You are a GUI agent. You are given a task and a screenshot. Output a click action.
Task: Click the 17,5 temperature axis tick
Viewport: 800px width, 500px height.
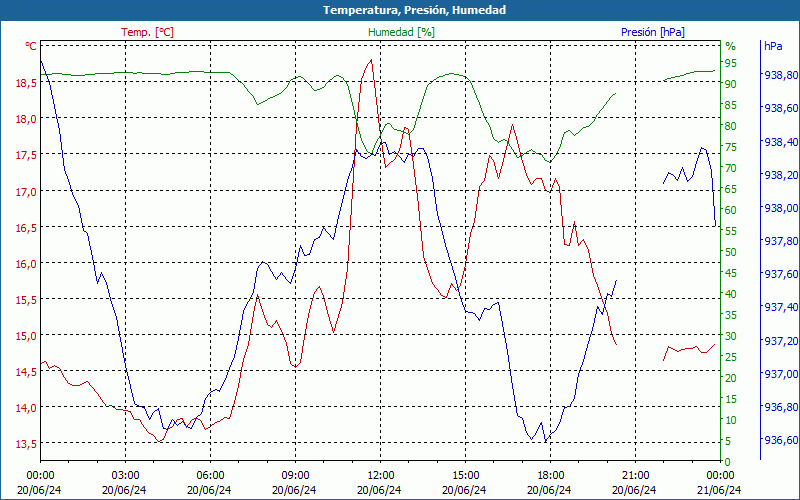click(x=28, y=155)
